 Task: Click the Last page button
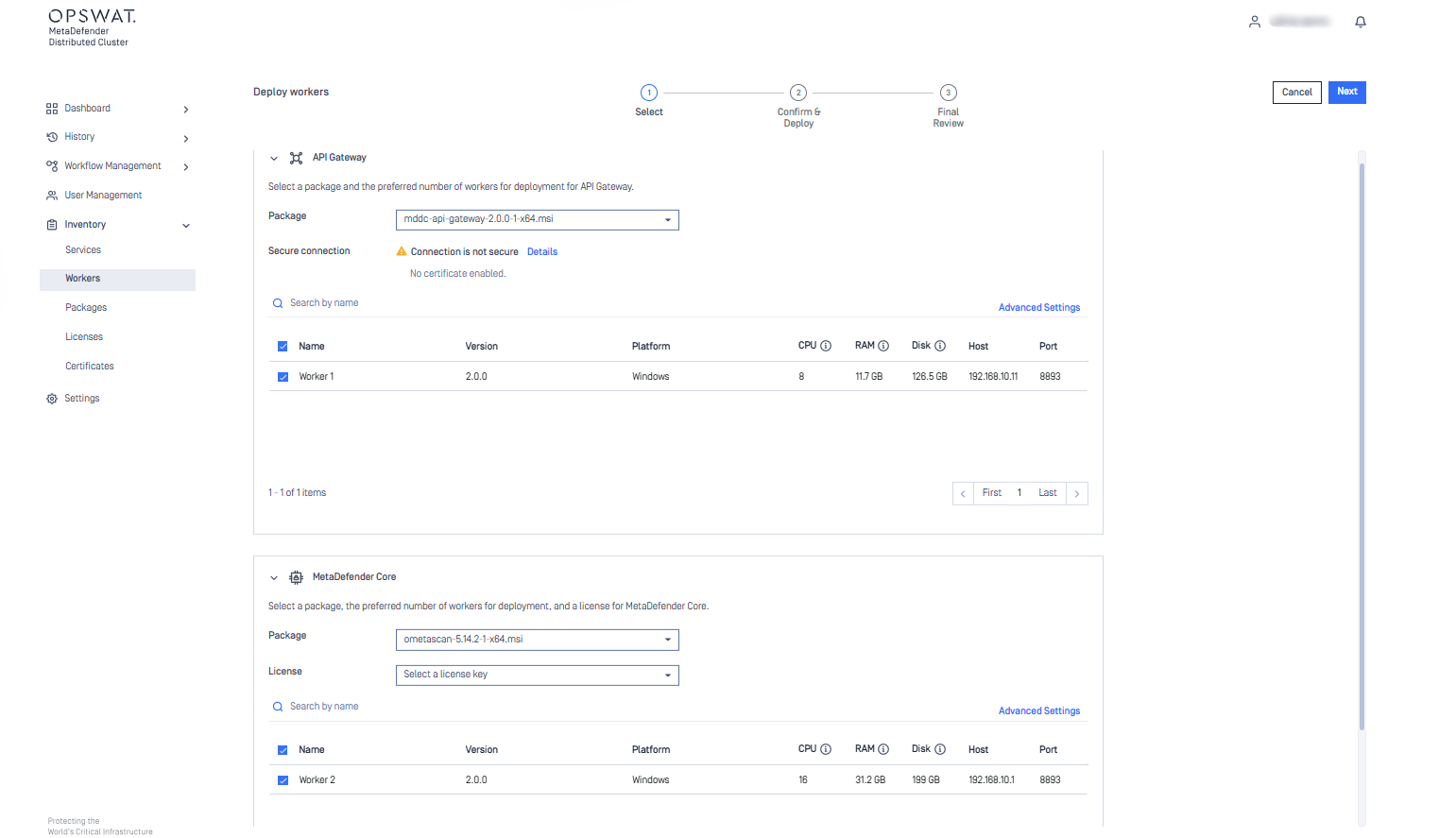1048,493
